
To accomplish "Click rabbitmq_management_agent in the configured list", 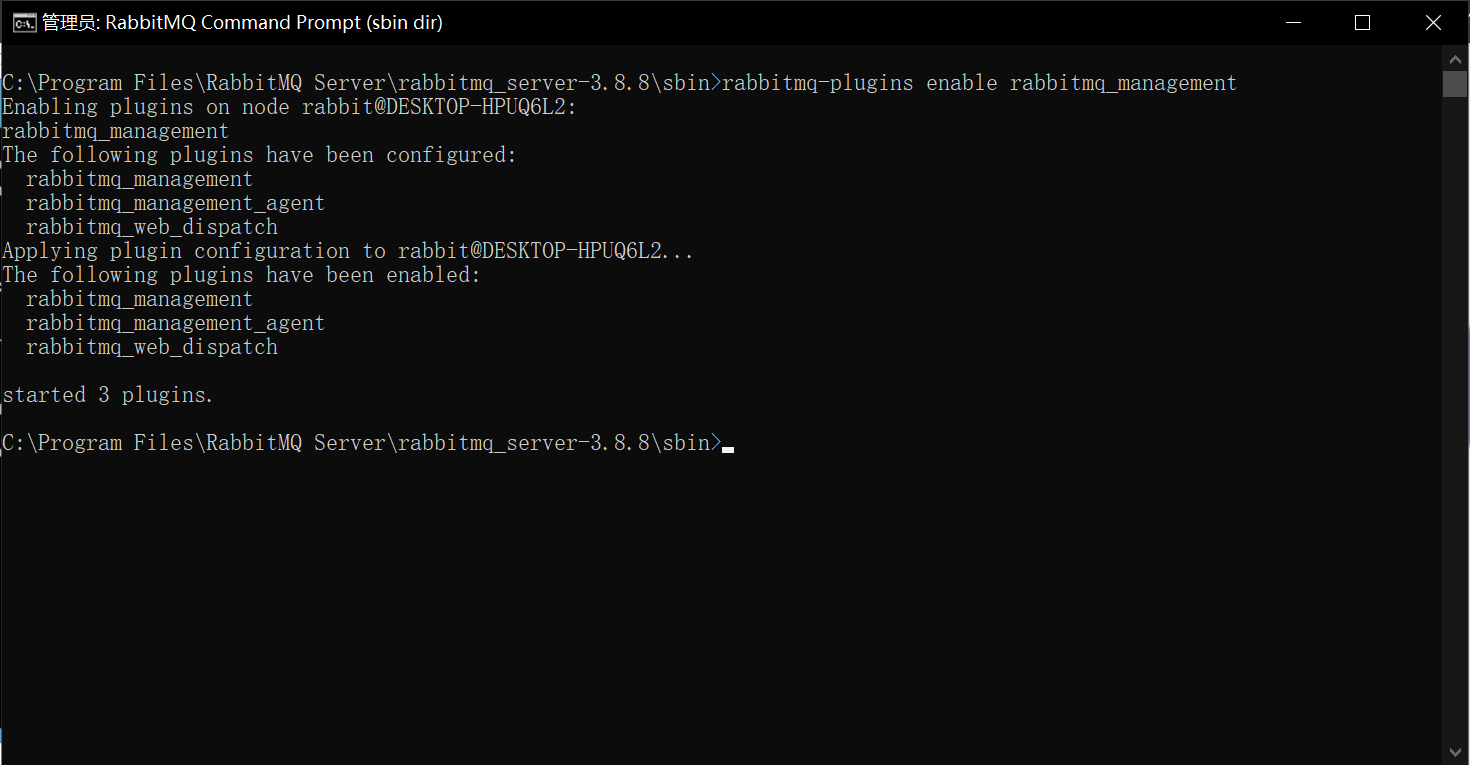I will [175, 203].
